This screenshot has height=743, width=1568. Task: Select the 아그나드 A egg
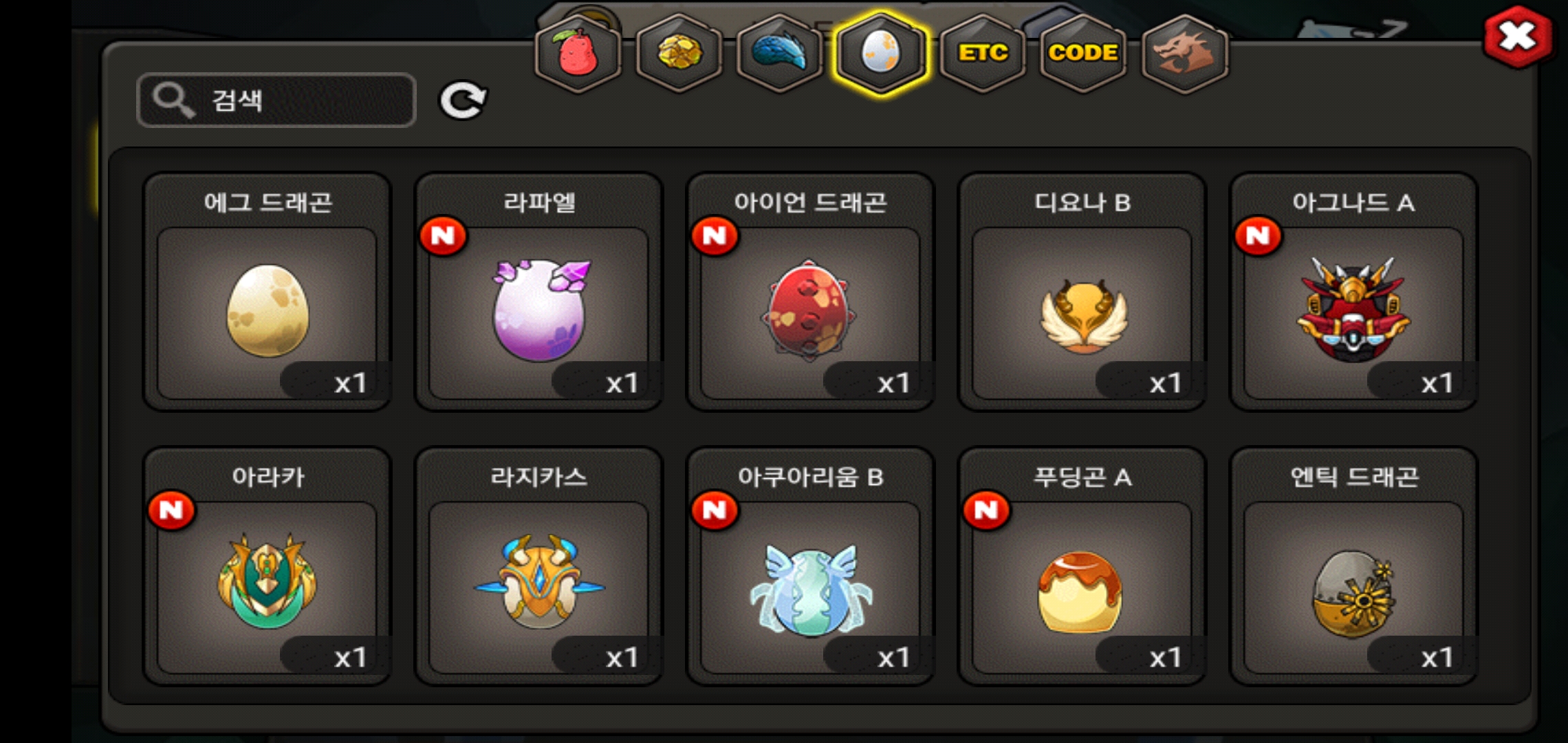(x=1353, y=292)
